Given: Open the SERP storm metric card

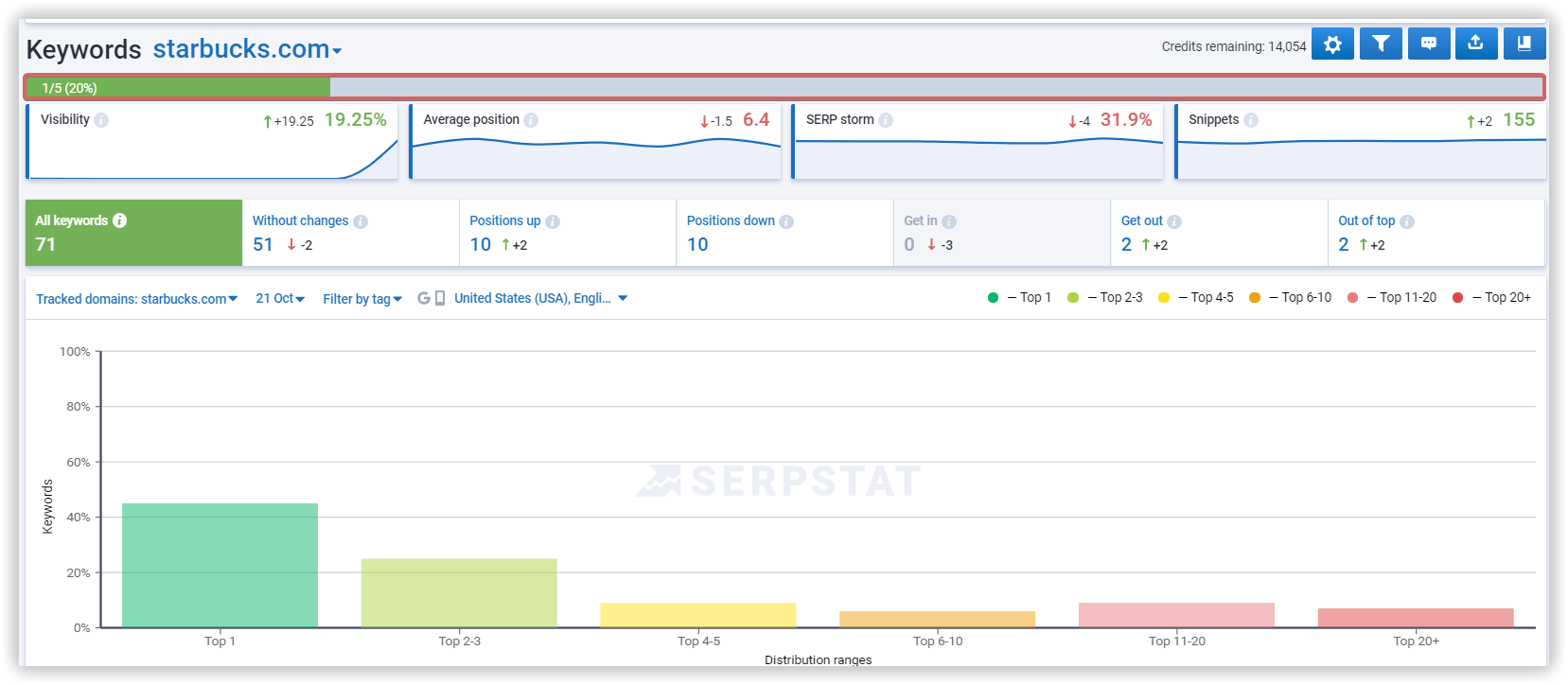Looking at the screenshot, I should point(978,142).
